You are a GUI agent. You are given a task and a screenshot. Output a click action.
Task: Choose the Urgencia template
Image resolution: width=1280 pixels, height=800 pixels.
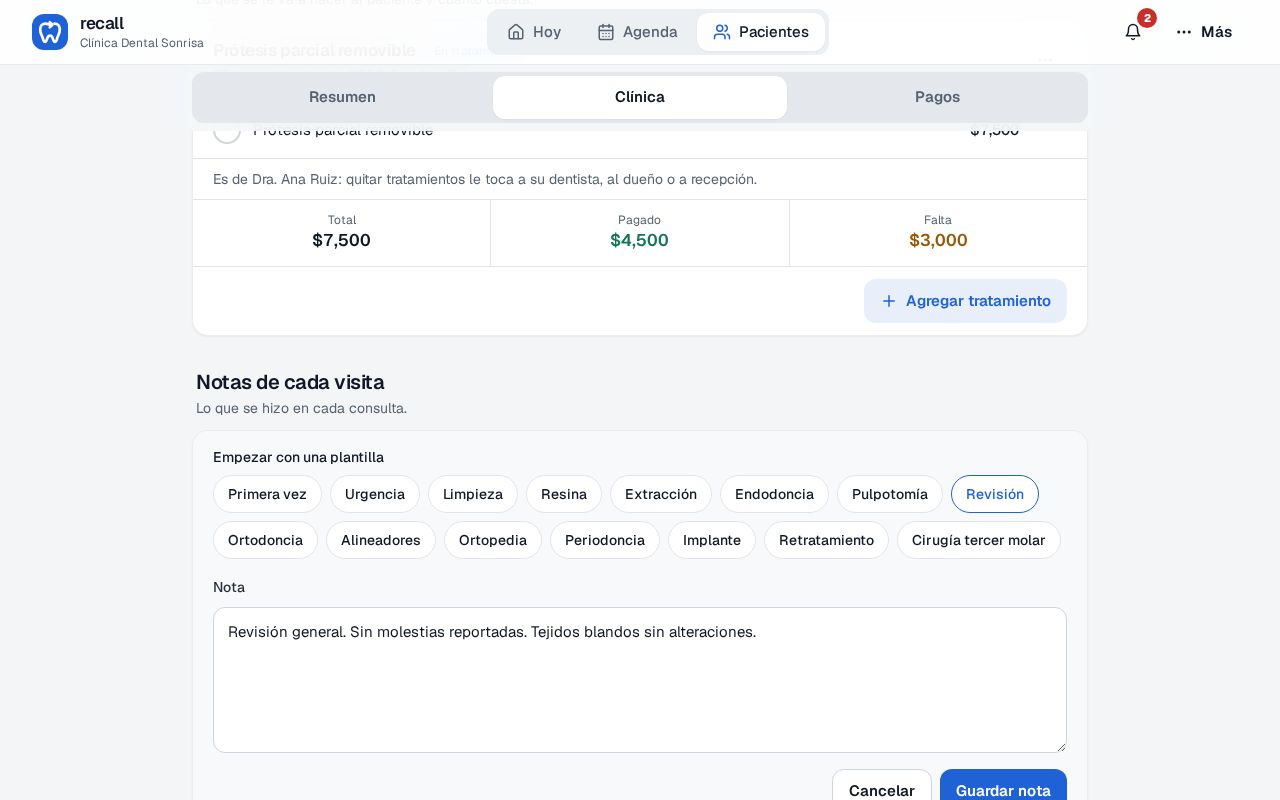(375, 494)
